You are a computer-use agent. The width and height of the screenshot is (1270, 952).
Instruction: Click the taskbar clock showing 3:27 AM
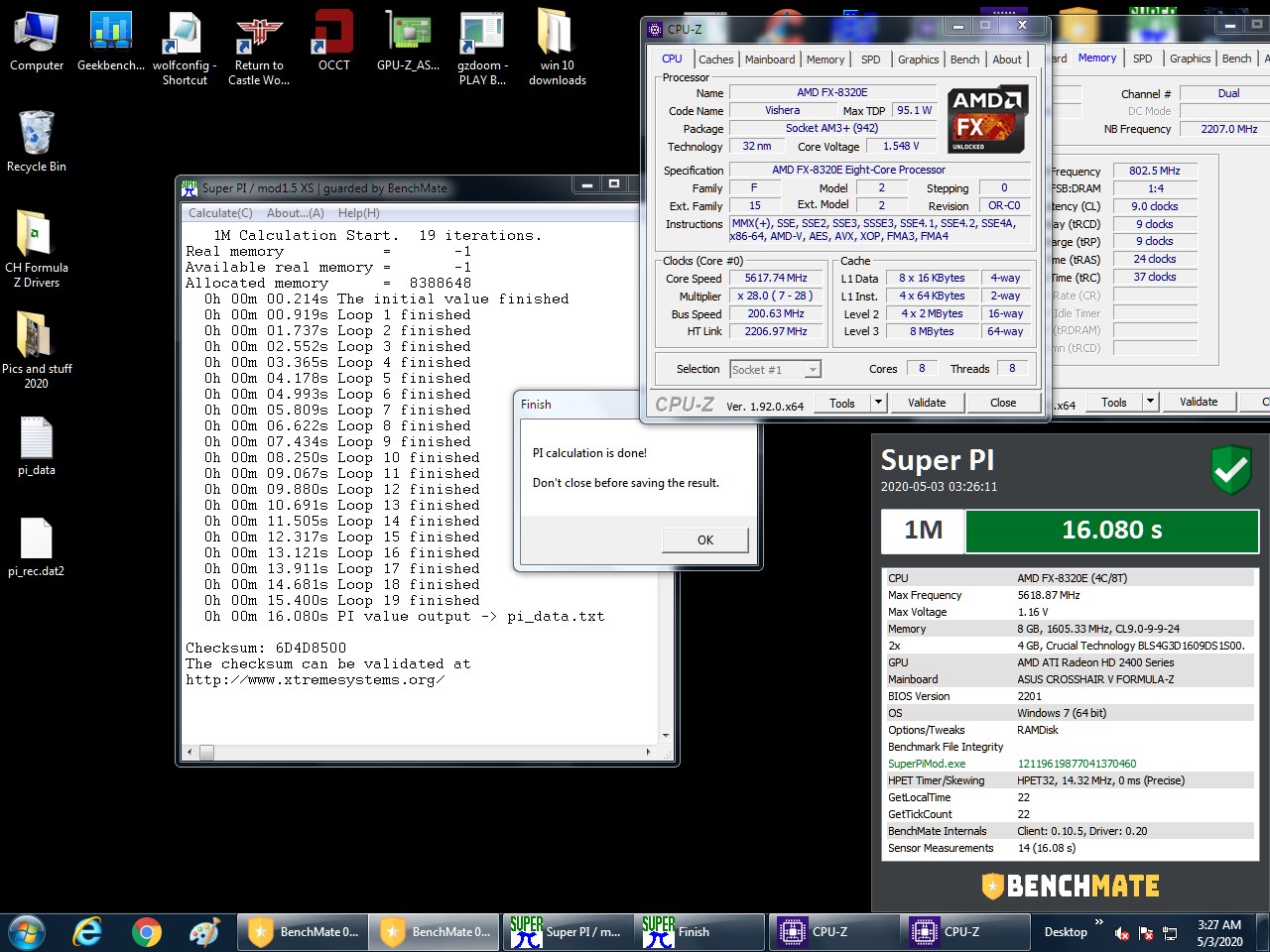tap(1219, 933)
